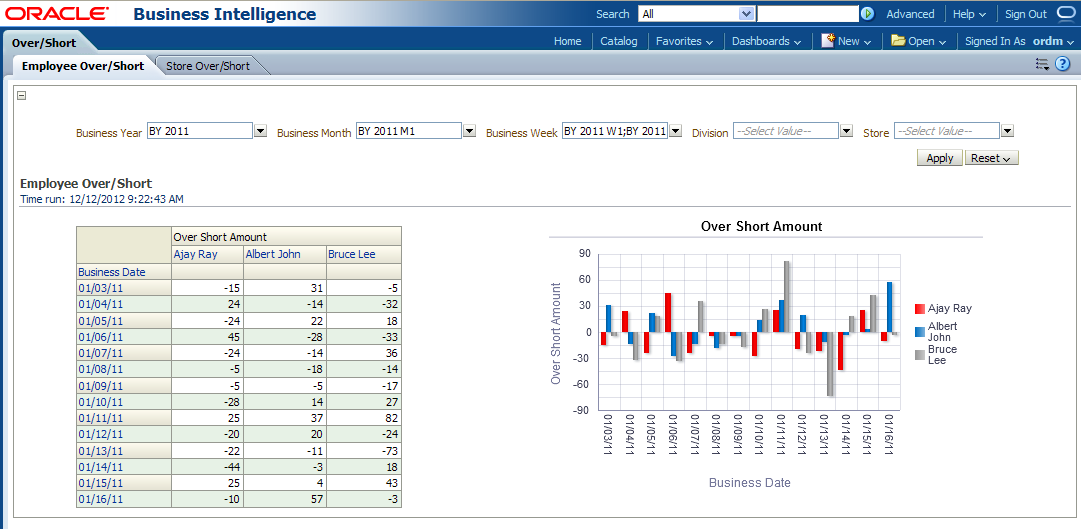Click the Oracle logo
Screen dimensions: 1081x529
[57, 14]
